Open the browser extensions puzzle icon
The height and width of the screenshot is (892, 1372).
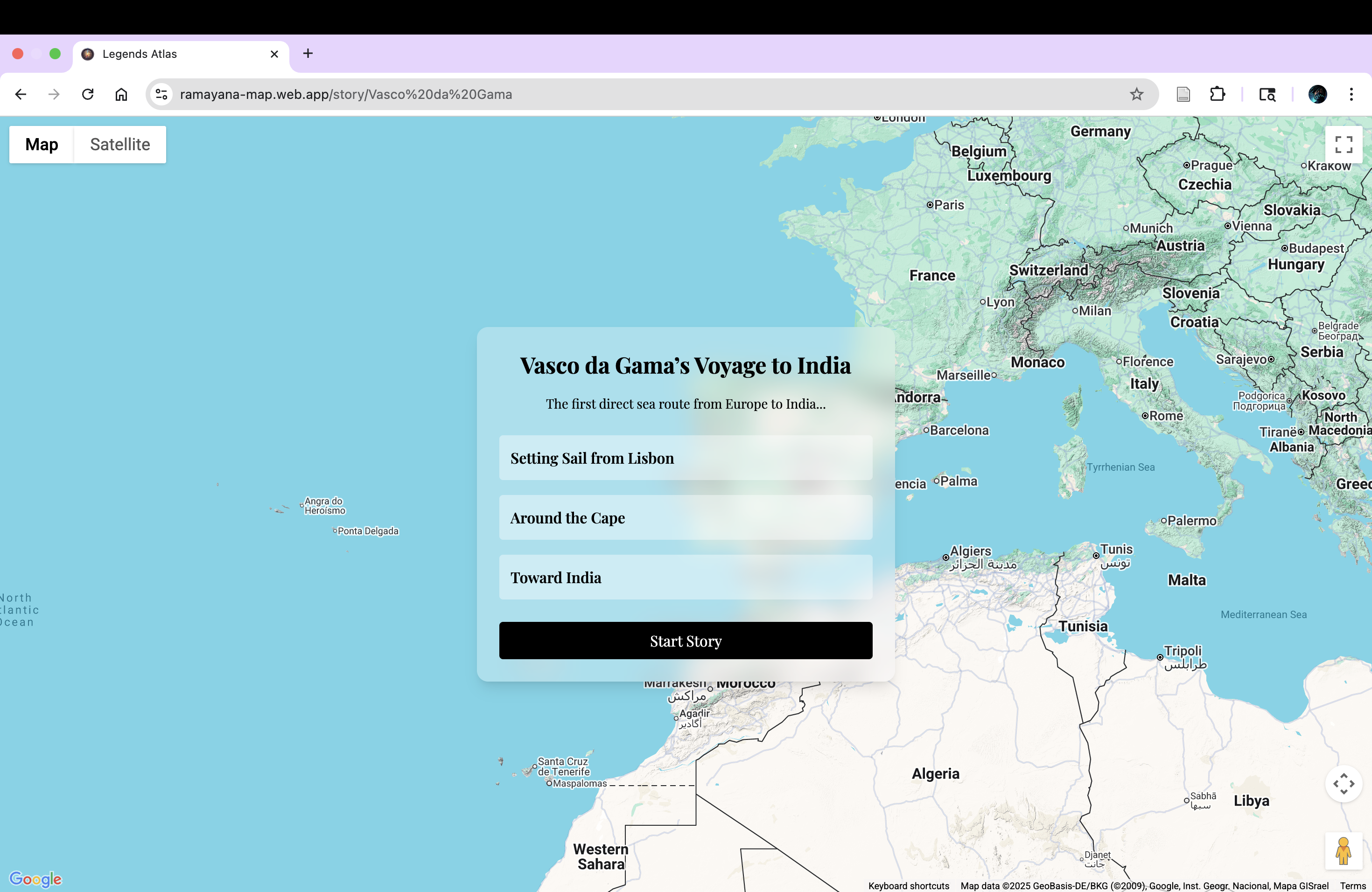pos(1217,95)
